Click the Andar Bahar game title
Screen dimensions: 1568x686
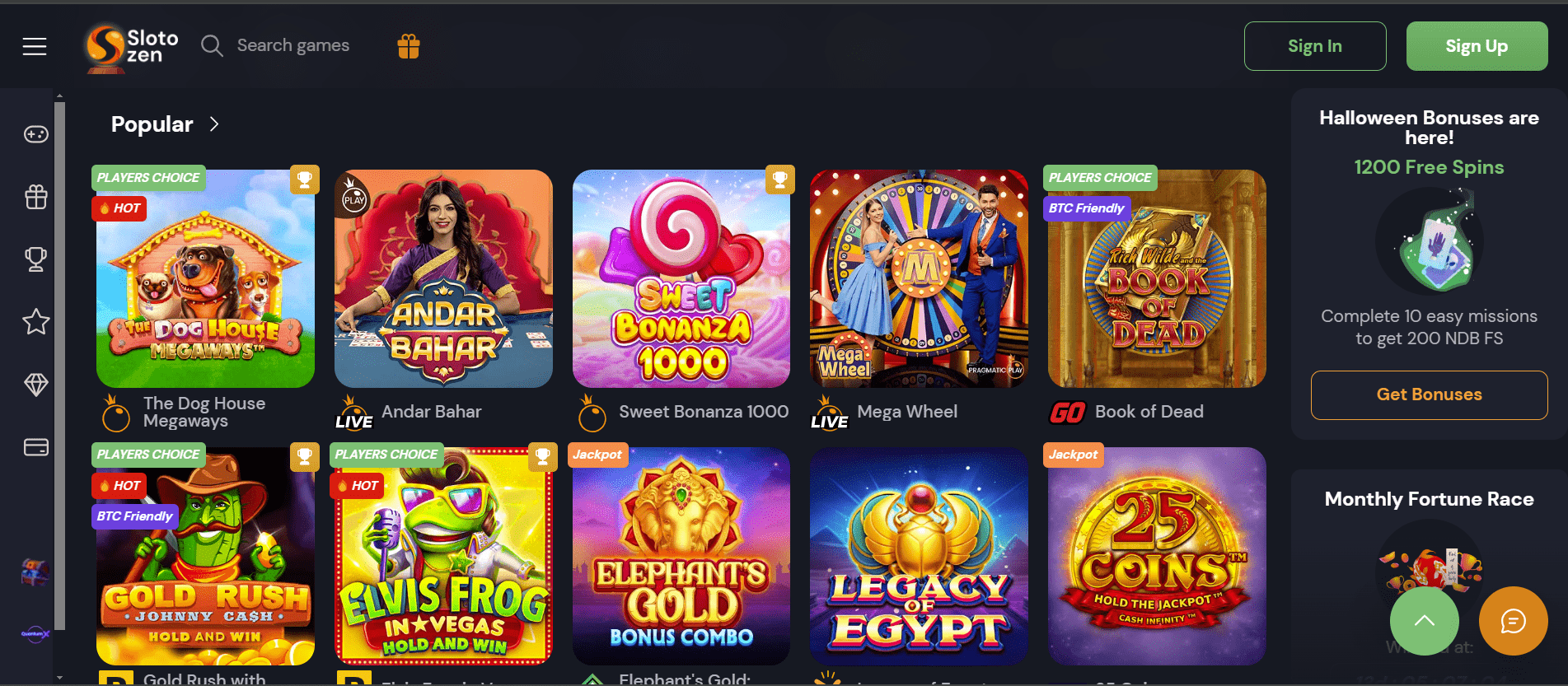click(431, 412)
